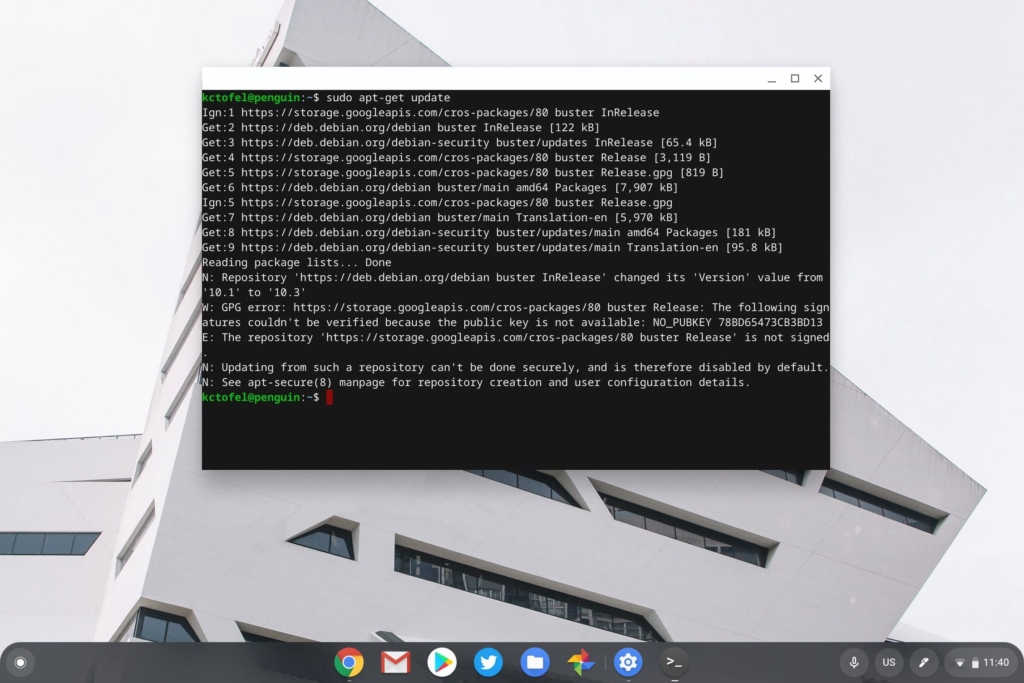Image resolution: width=1024 pixels, height=683 pixels.
Task: Click the 'W: GPG error' warning line
Action: coord(516,308)
